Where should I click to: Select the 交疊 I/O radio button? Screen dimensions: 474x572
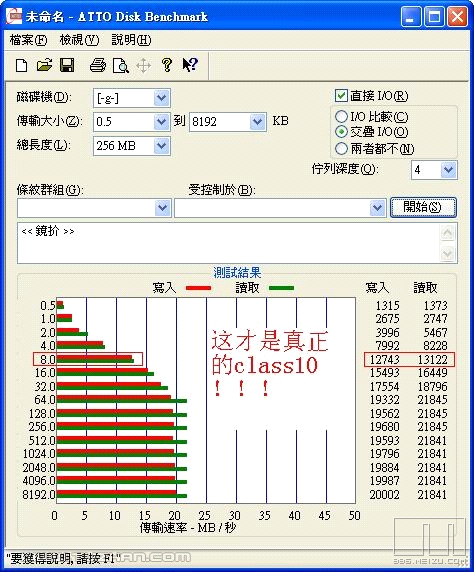[341, 132]
